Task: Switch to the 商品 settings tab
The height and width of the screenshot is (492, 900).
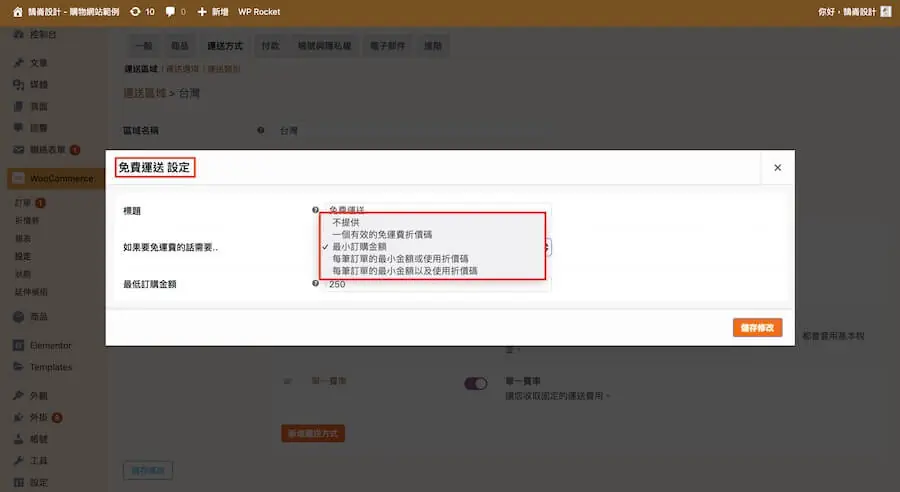Action: (180, 45)
